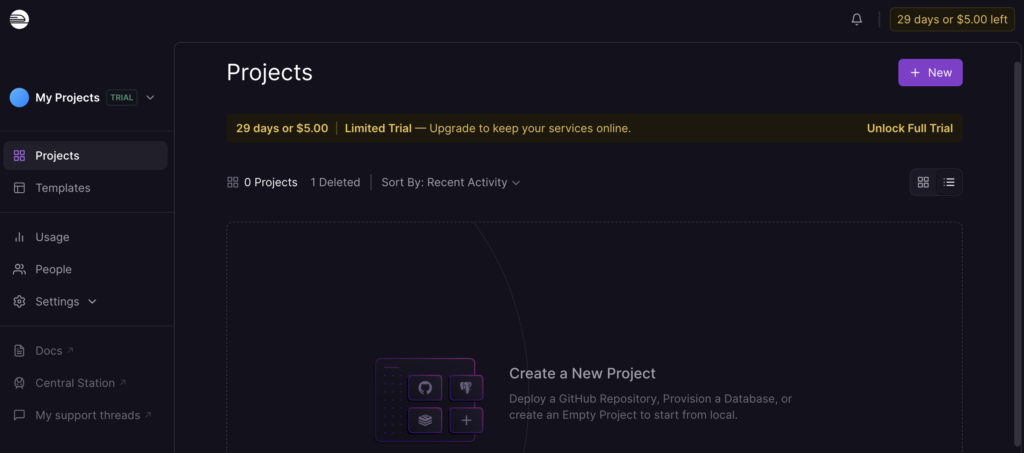Show the 1 Deleted projects
Viewport: 1024px width, 453px height.
335,182
